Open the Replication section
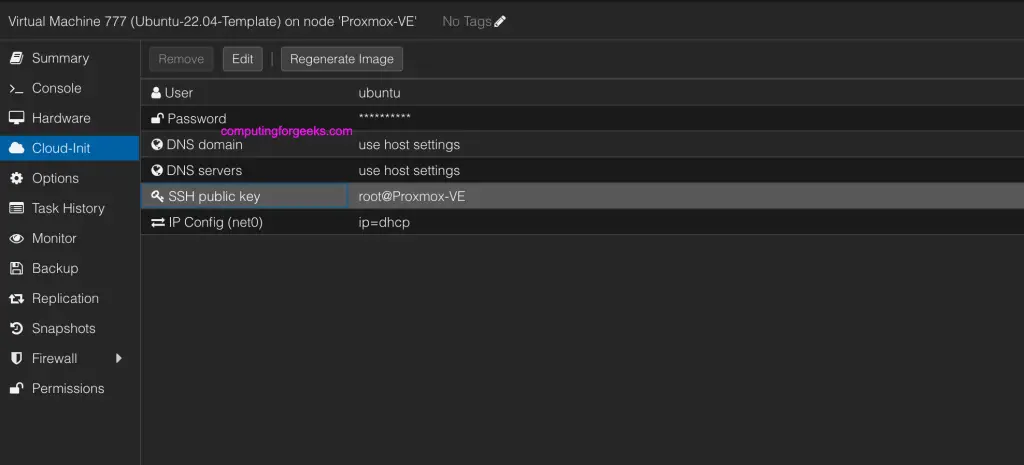The image size is (1024, 465). pos(69,298)
